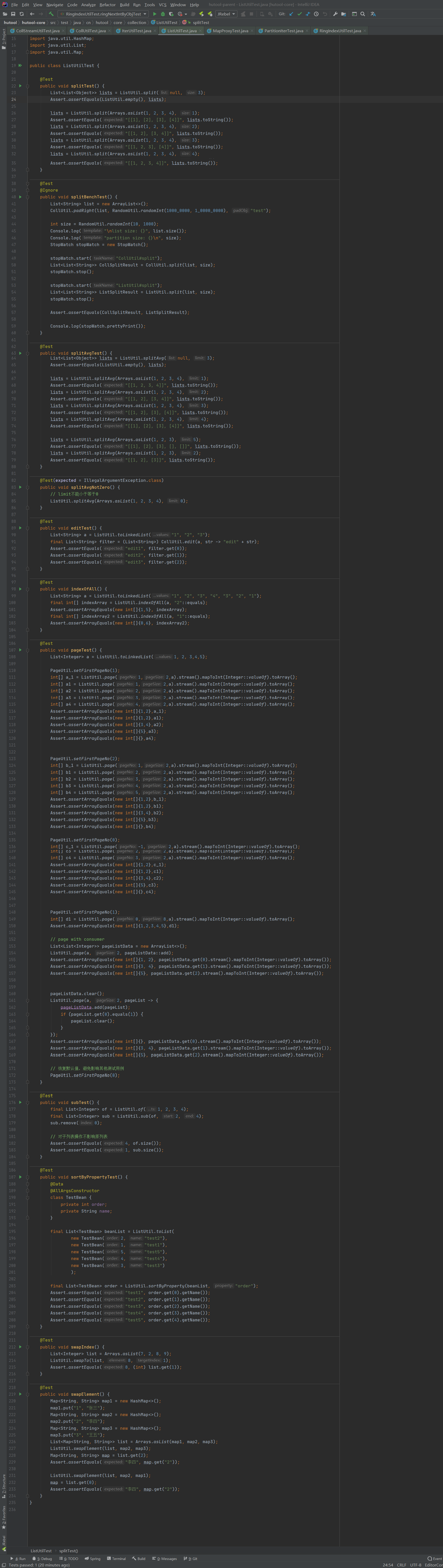The width and height of the screenshot is (443, 1568).
Task: Click Git update project arrow icon
Action: coord(291,13)
